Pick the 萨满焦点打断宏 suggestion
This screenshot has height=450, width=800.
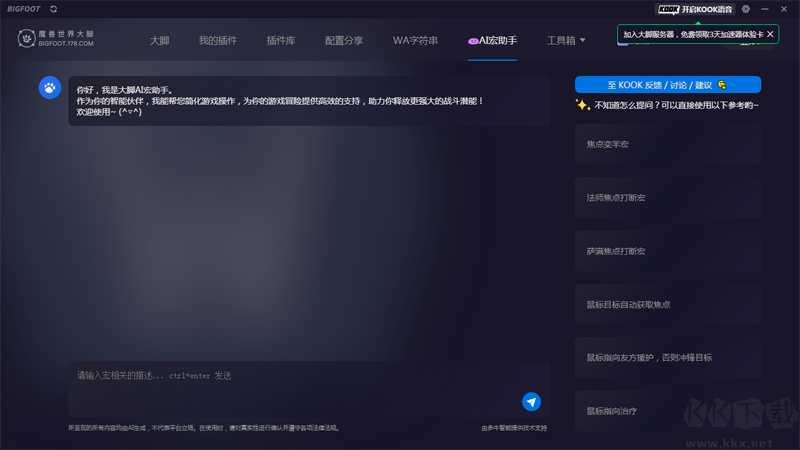coord(668,251)
